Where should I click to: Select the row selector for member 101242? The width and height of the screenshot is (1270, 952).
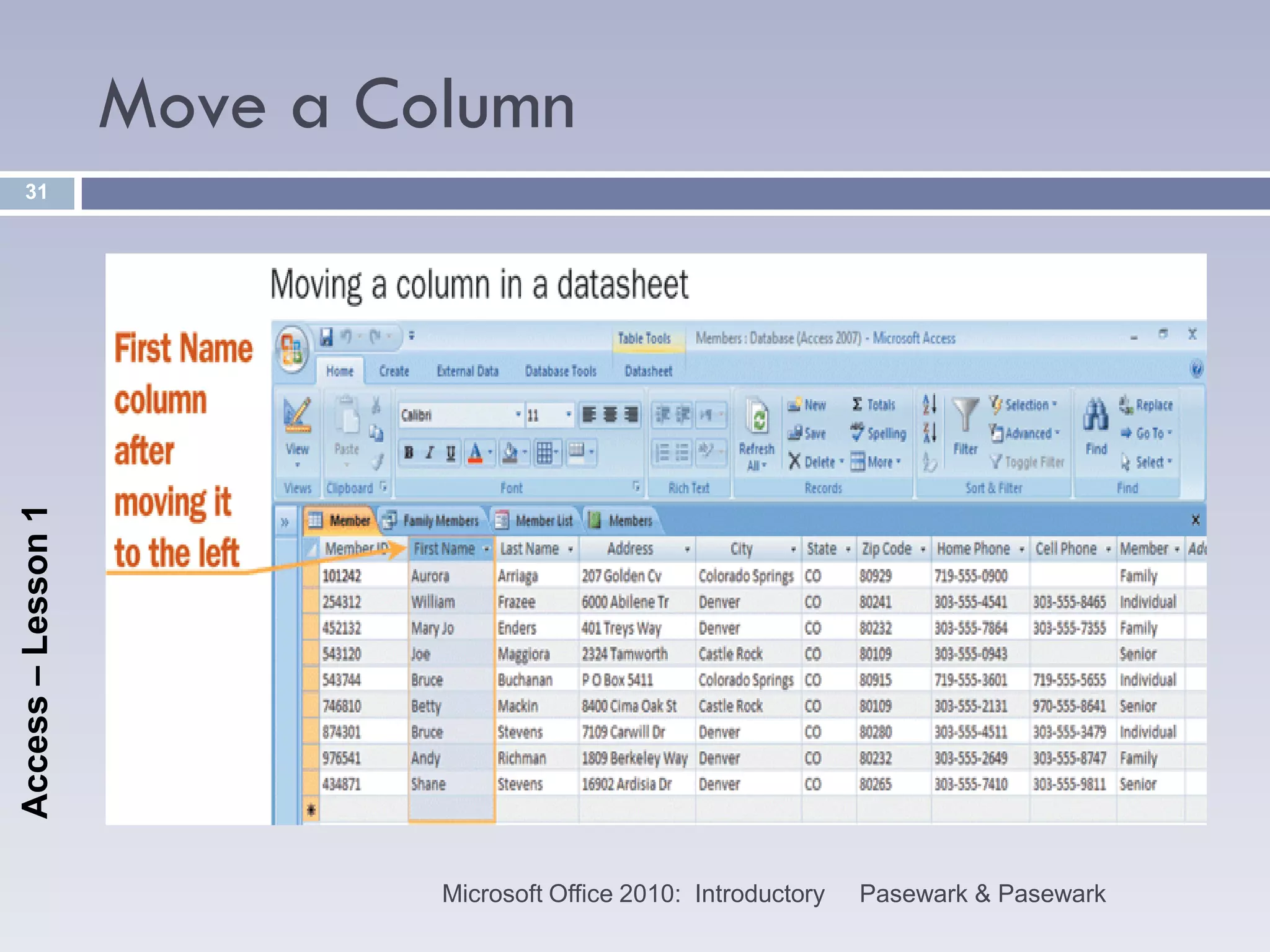click(311, 576)
